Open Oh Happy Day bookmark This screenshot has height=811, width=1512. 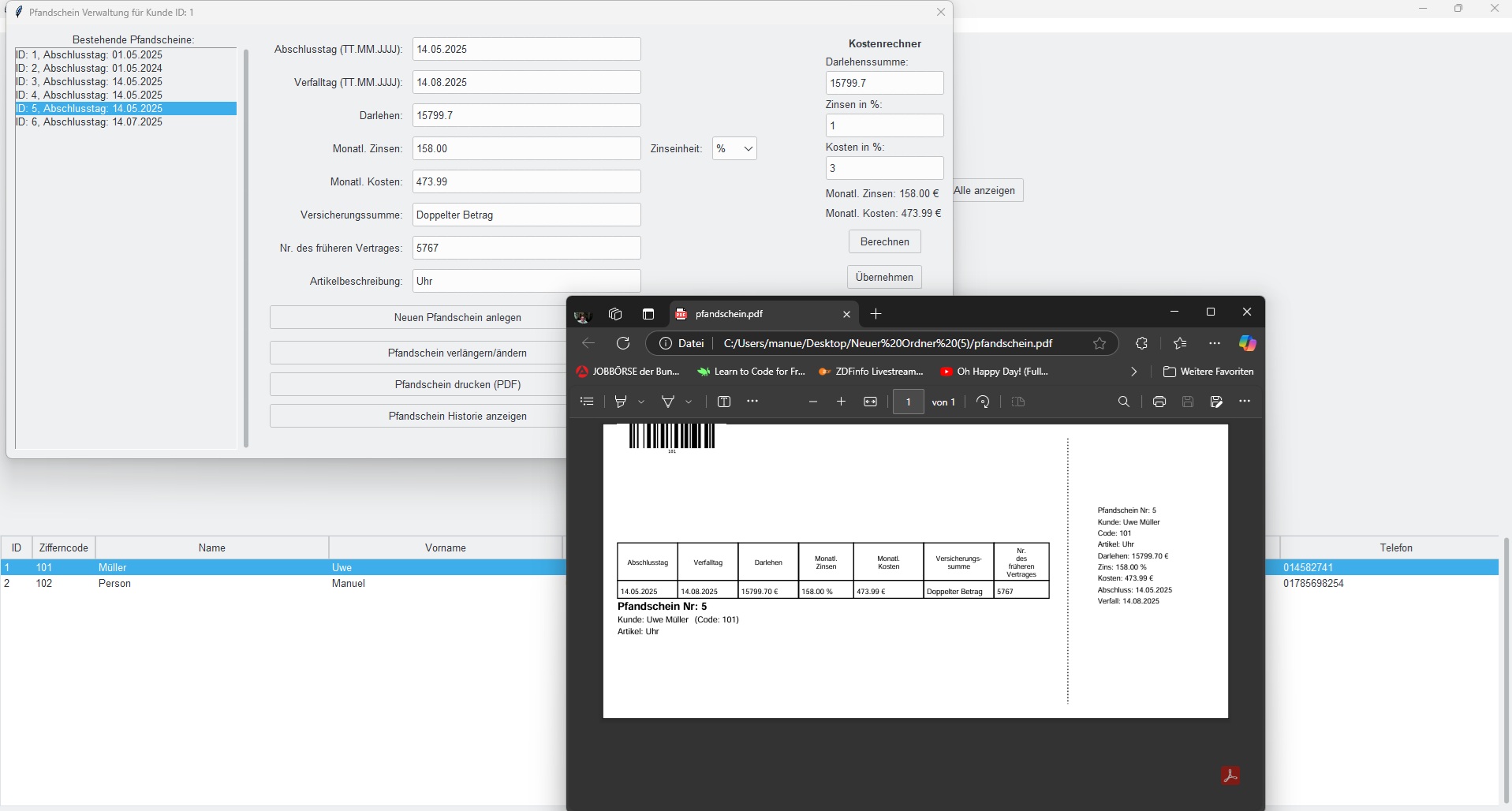click(x=994, y=372)
